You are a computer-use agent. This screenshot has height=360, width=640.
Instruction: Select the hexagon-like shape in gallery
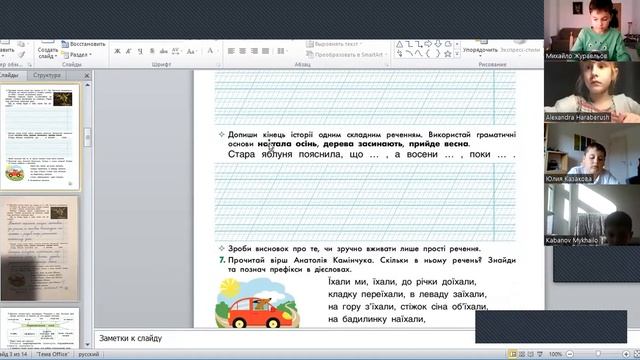click(x=448, y=44)
